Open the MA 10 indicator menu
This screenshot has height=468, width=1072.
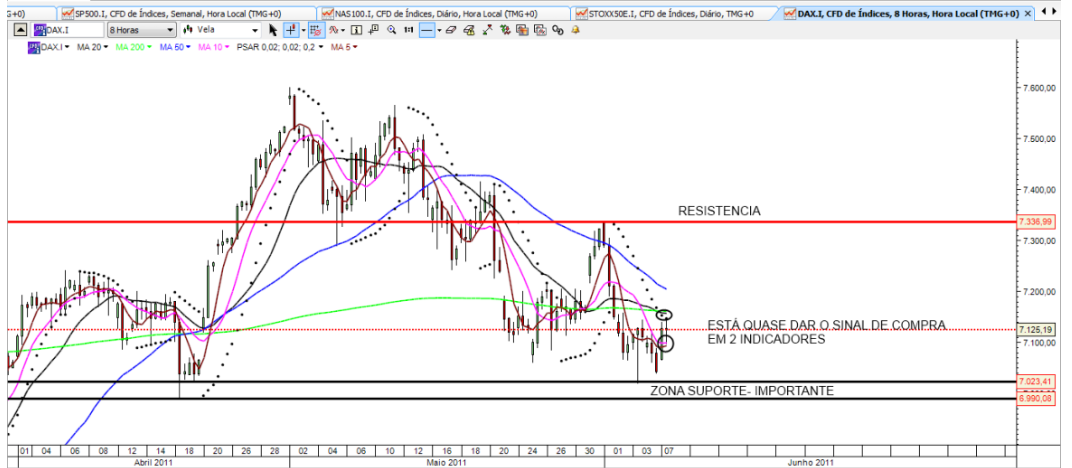tap(213, 46)
